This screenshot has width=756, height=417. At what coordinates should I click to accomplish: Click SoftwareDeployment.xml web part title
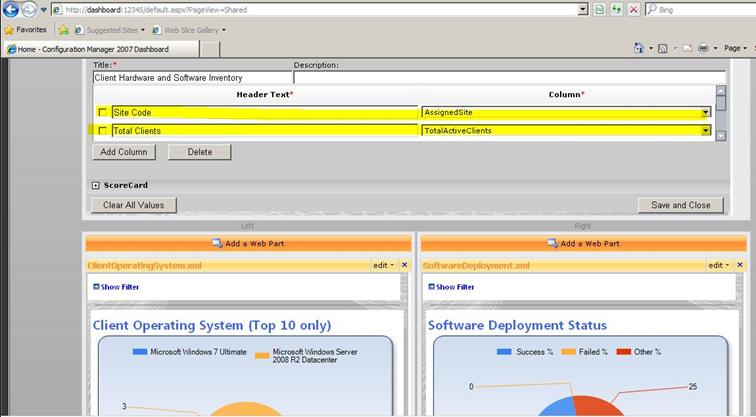[476, 266]
